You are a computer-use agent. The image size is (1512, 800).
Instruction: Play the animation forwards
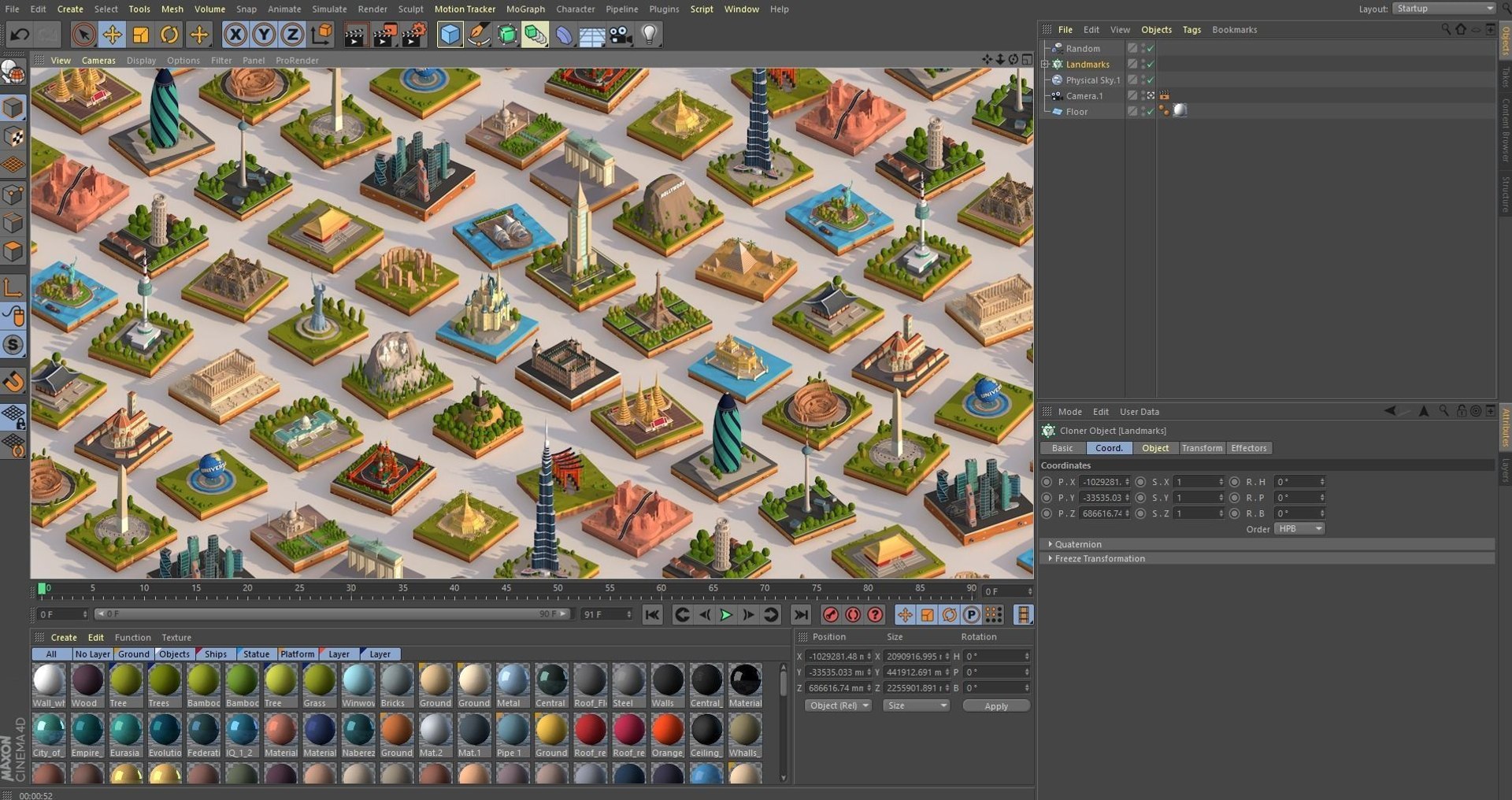[726, 615]
